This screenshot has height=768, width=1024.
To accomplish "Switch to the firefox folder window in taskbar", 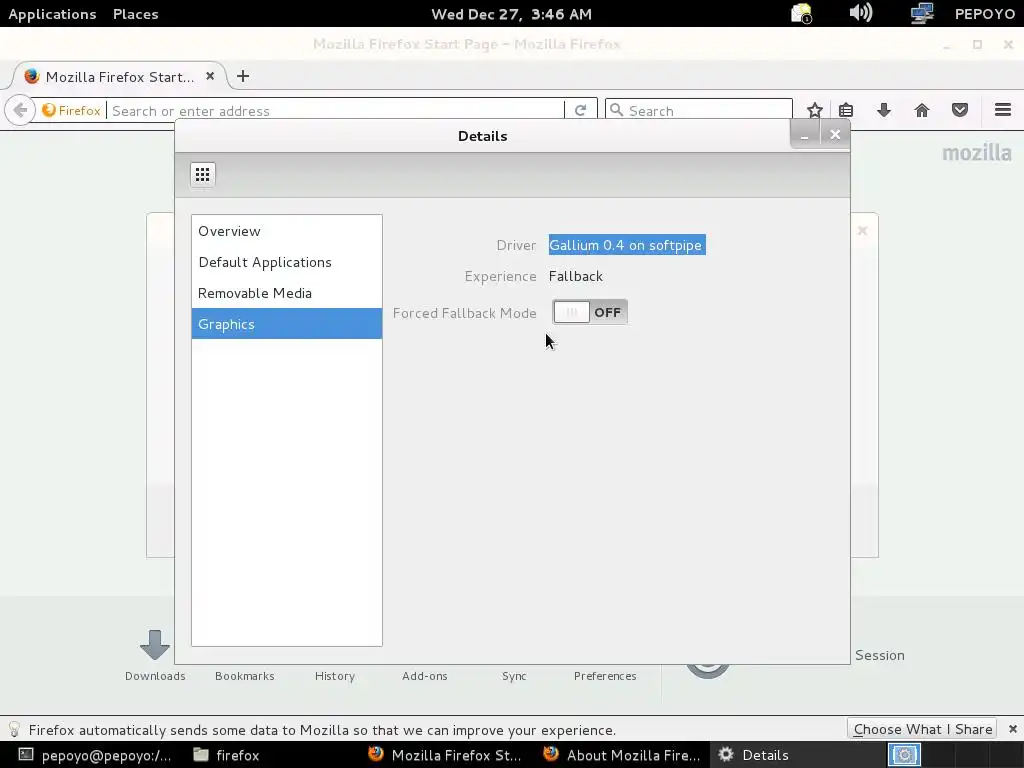I will pos(227,755).
